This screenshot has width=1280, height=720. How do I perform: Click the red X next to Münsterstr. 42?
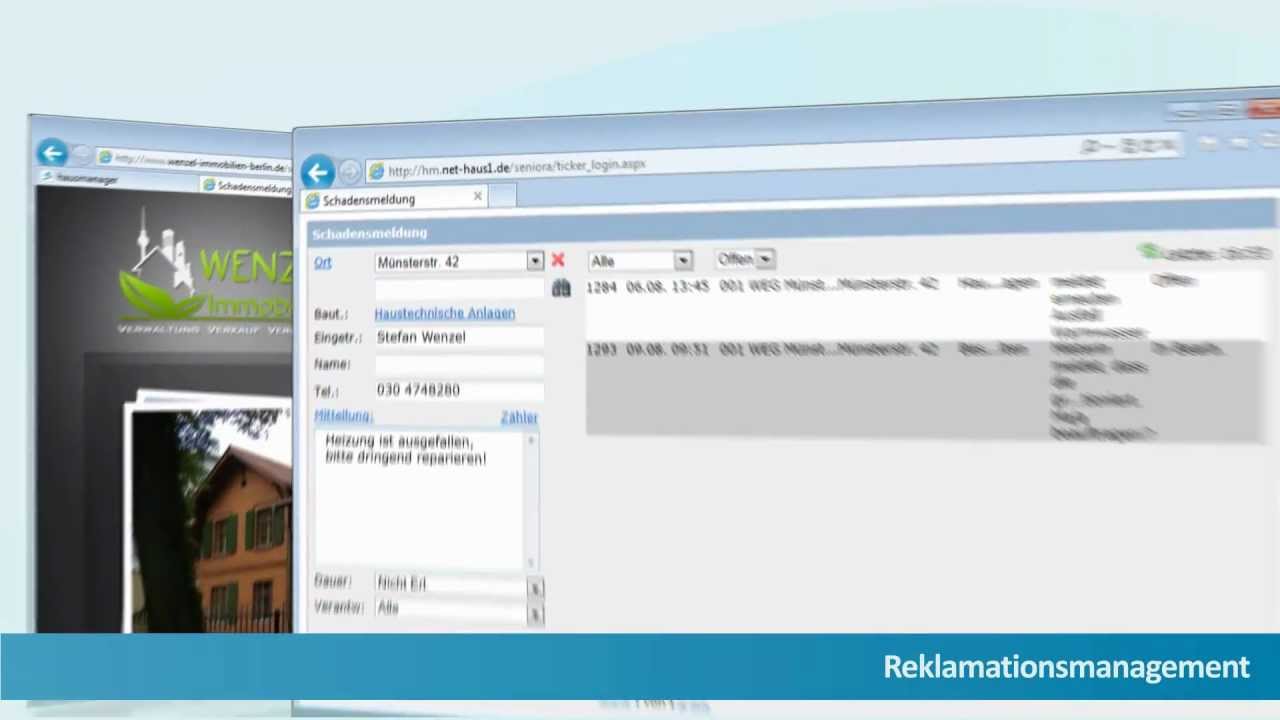click(558, 261)
